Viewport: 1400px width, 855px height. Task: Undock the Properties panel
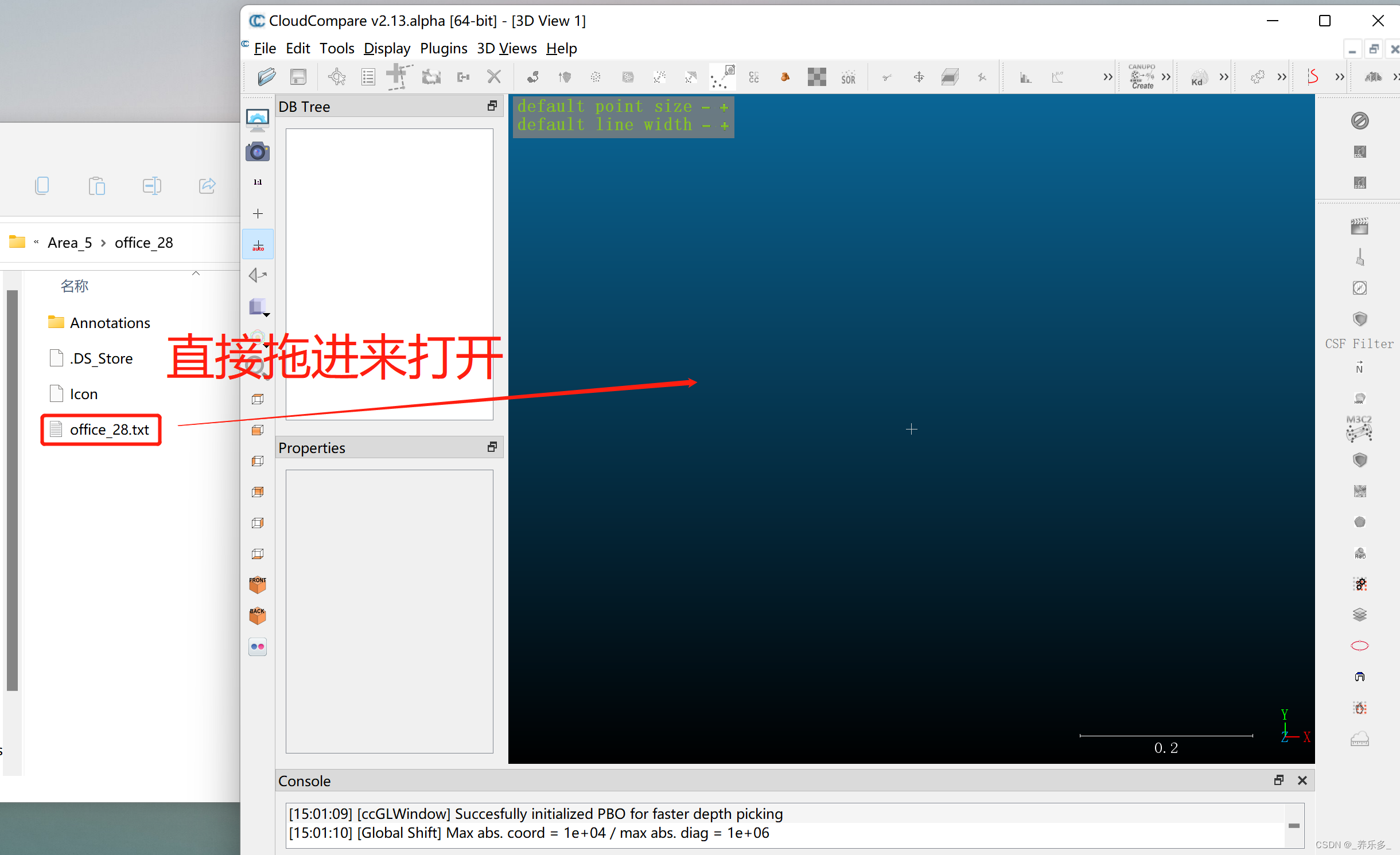pos(492,447)
